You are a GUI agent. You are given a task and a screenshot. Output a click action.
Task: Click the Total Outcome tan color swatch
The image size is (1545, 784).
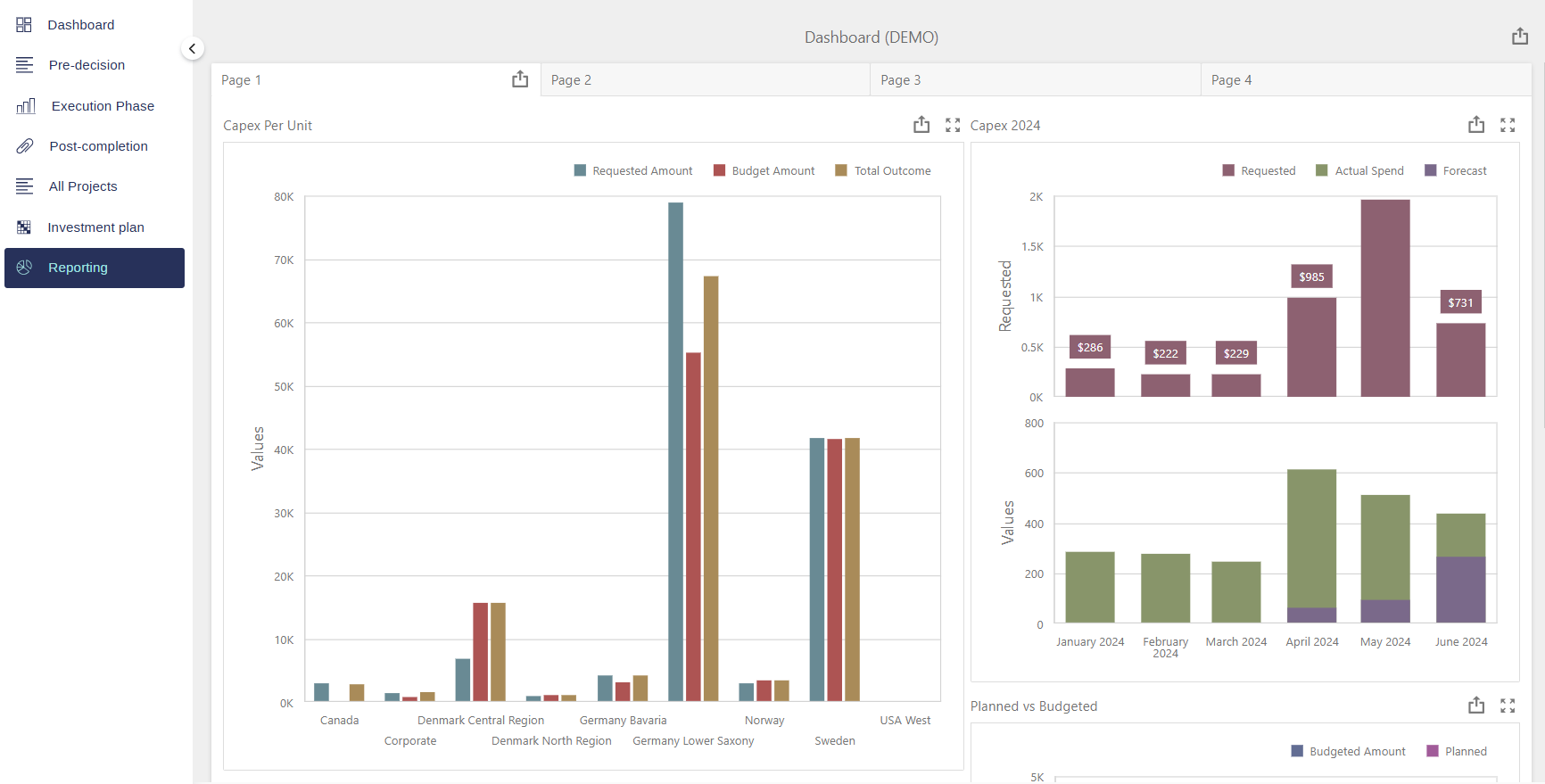point(840,170)
